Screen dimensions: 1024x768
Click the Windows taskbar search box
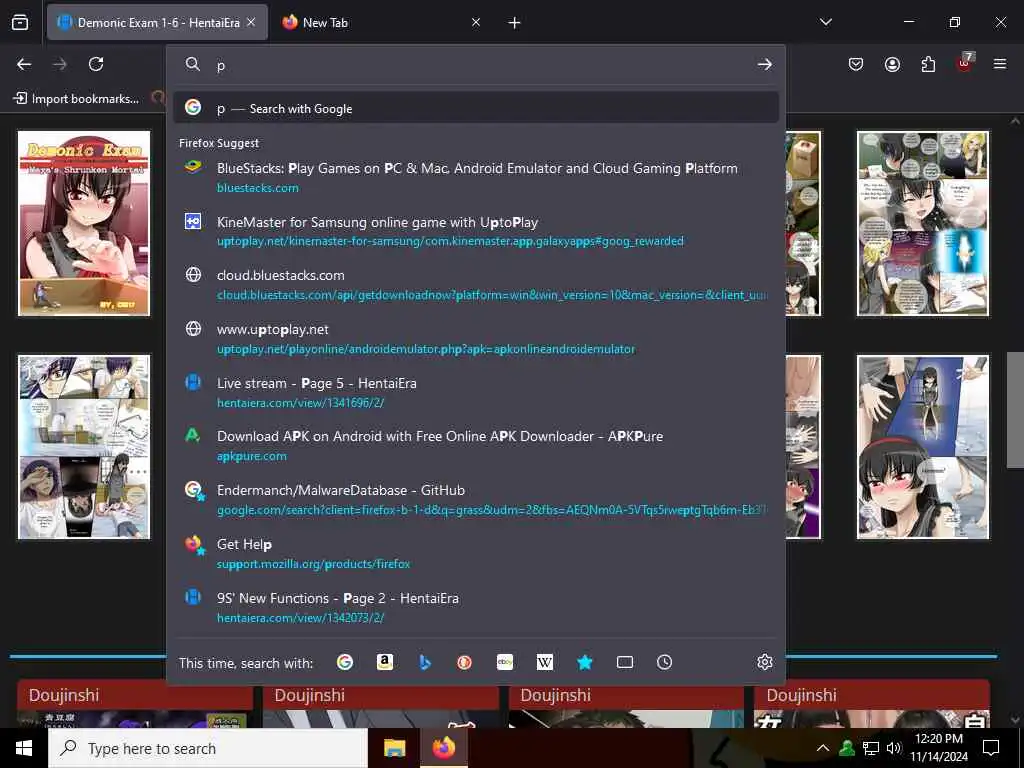point(208,748)
